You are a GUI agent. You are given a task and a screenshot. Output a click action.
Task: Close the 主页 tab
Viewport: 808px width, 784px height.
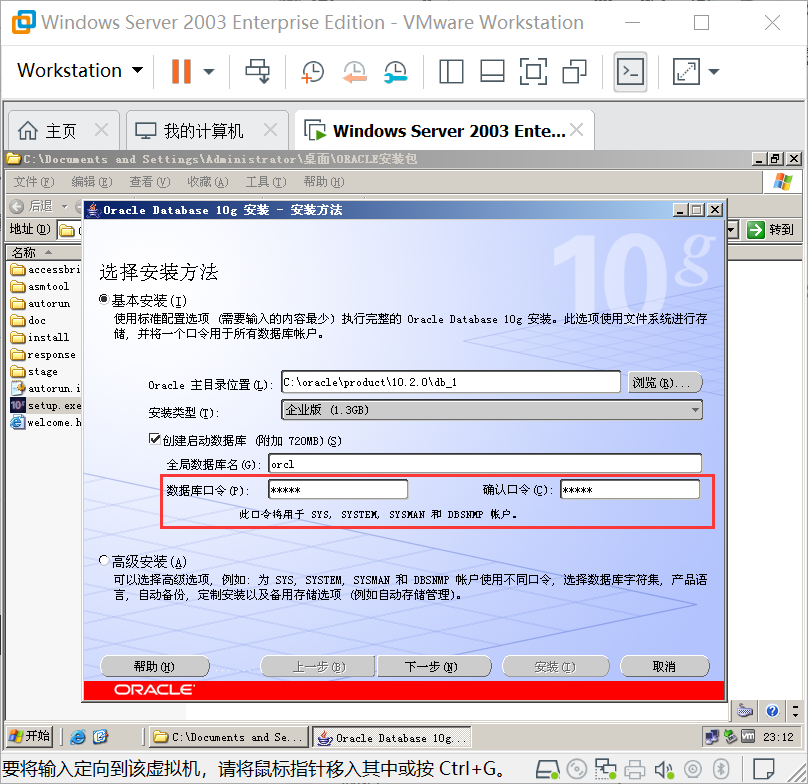102,129
